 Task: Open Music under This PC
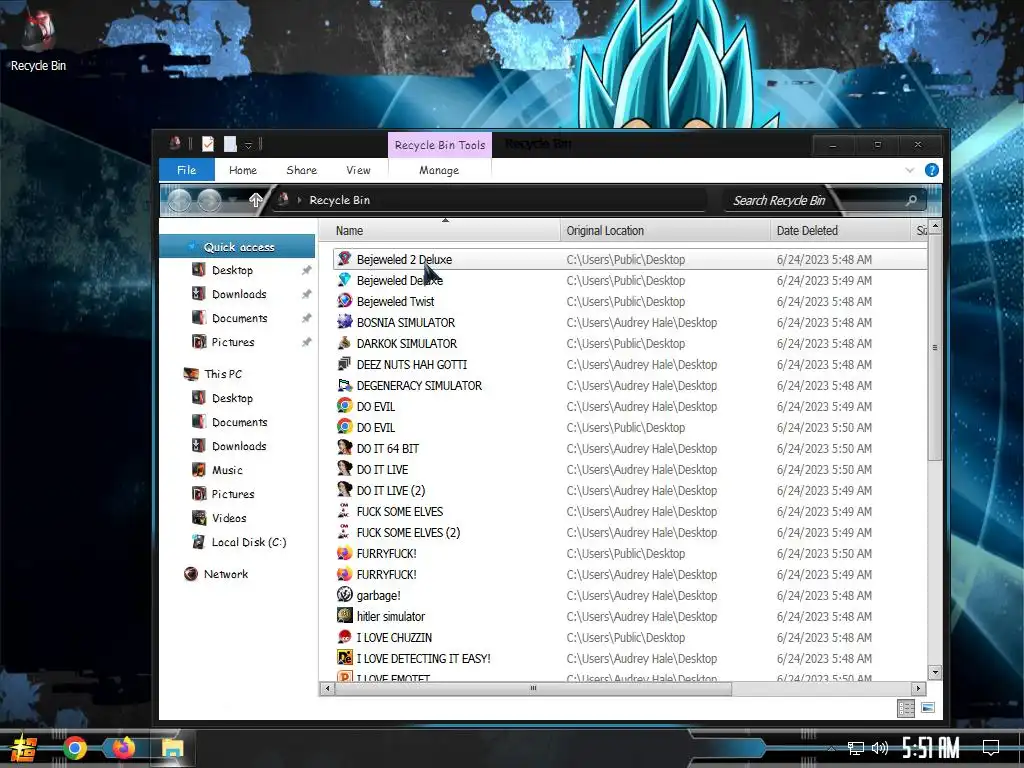click(227, 470)
